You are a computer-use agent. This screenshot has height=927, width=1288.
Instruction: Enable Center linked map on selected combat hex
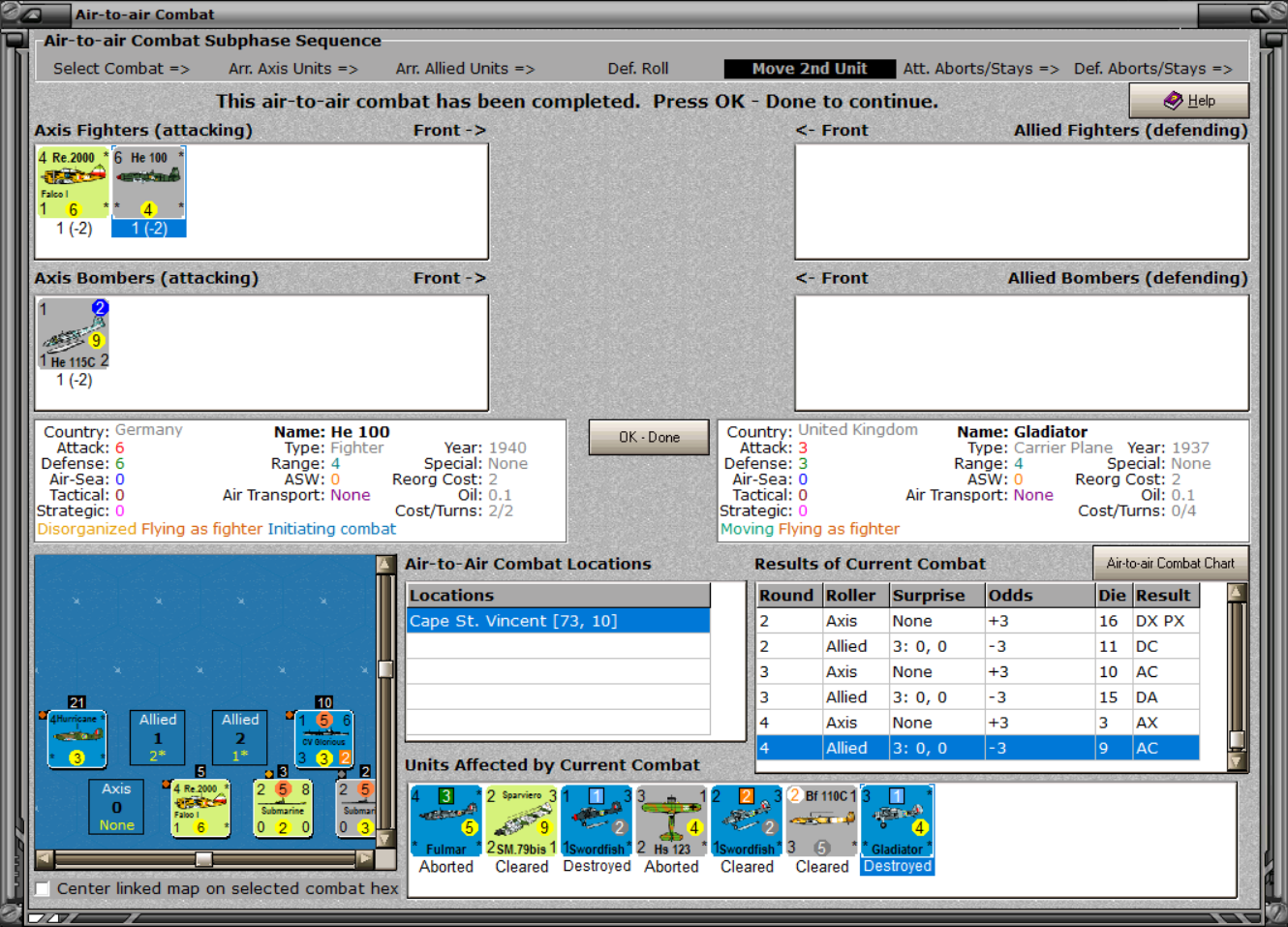click(43, 888)
